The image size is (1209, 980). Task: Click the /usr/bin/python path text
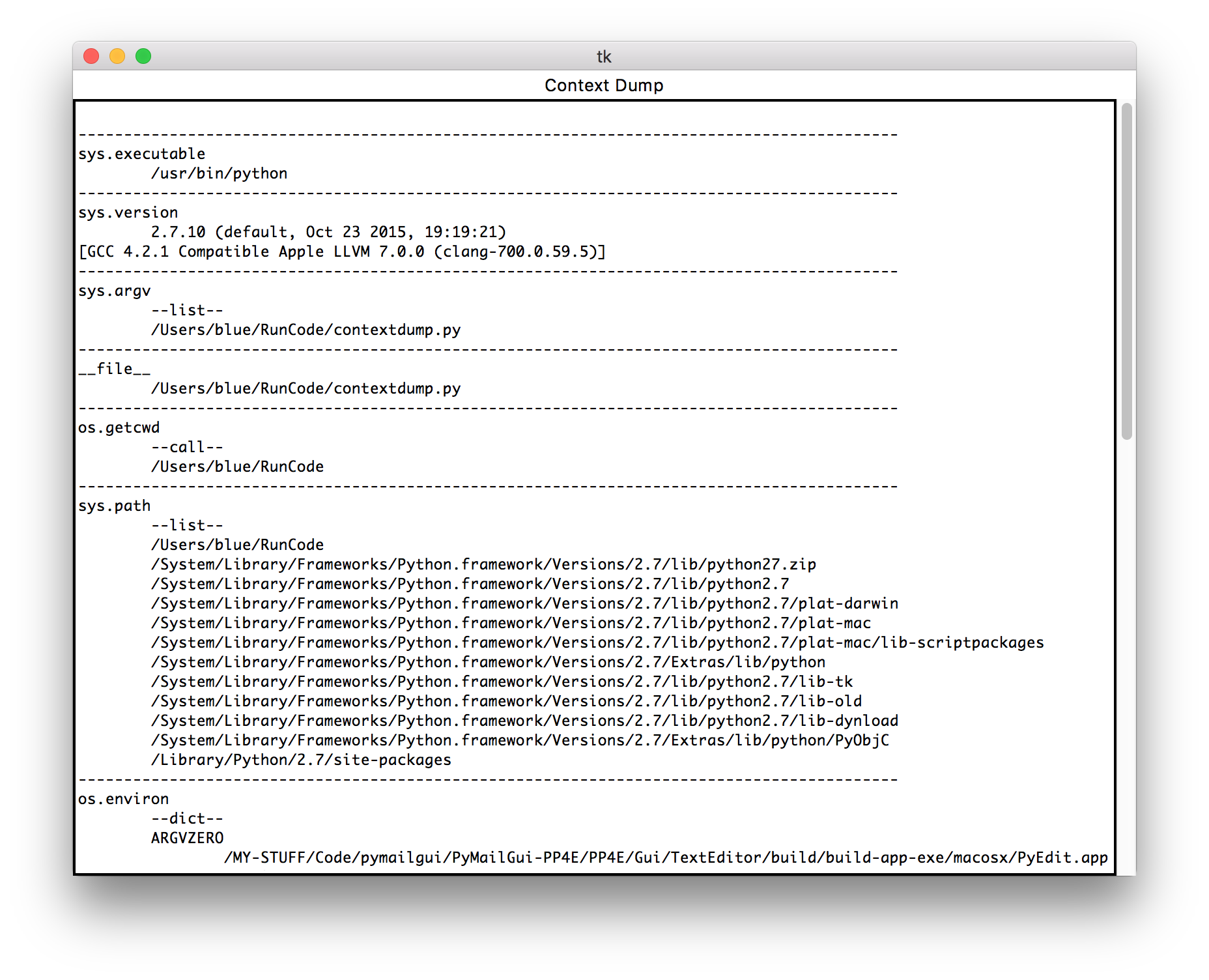click(x=219, y=173)
